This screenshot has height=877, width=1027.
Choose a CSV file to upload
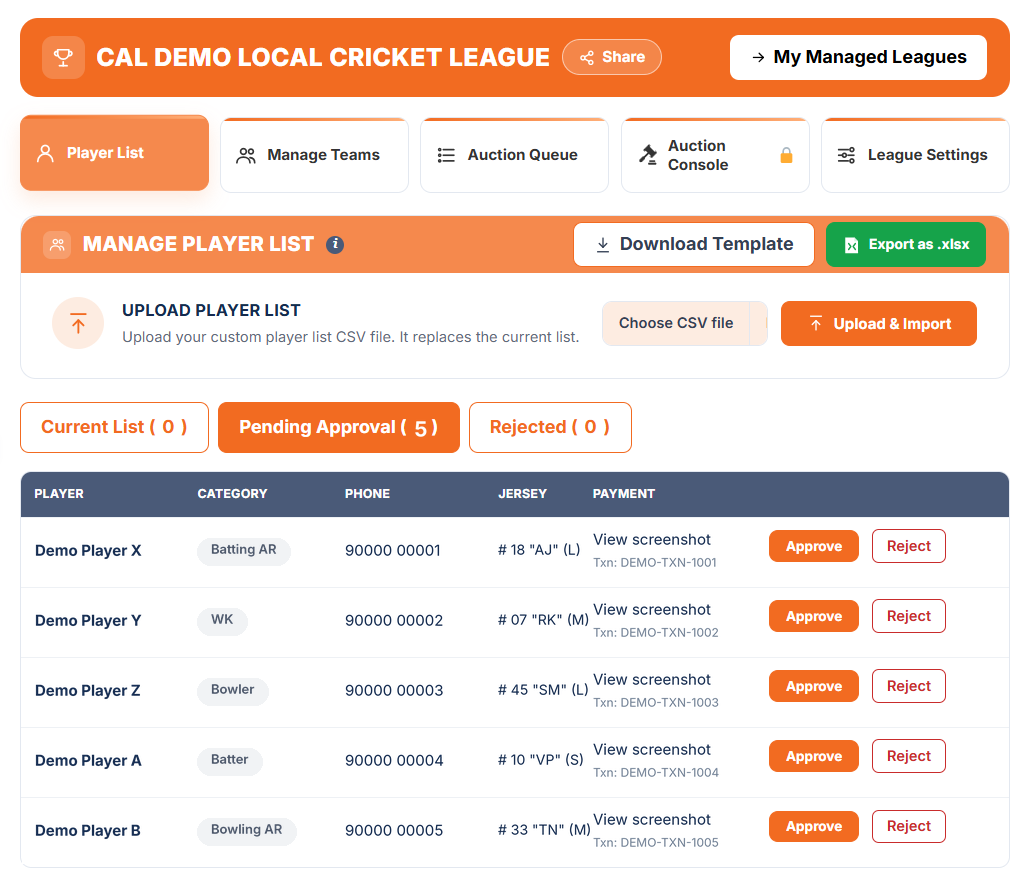pyautogui.click(x=684, y=324)
